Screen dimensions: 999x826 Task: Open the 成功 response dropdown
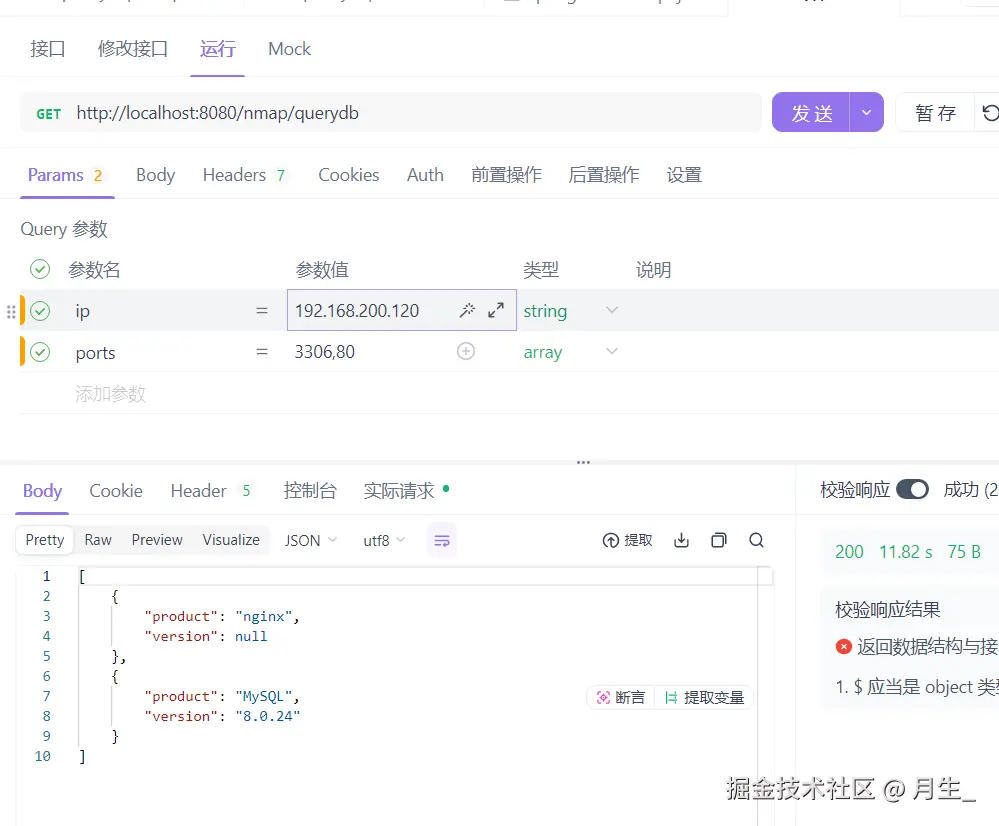970,489
